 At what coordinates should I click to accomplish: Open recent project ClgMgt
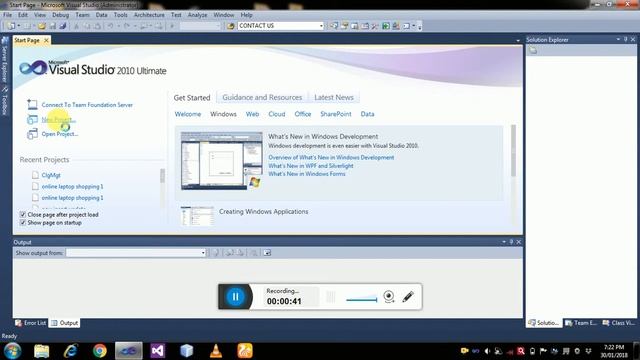pos(51,175)
